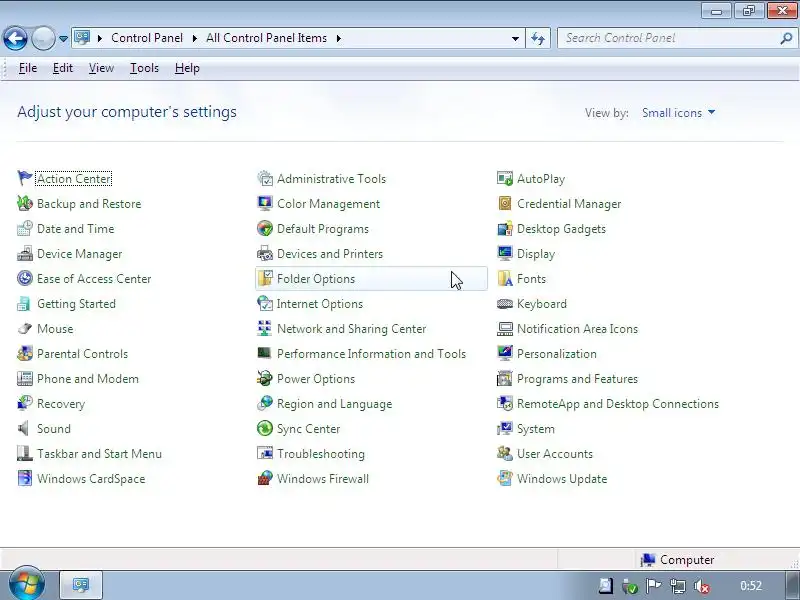Viewport: 800px width, 600px height.
Task: Open the Troubleshooting link
Action: [321, 454]
